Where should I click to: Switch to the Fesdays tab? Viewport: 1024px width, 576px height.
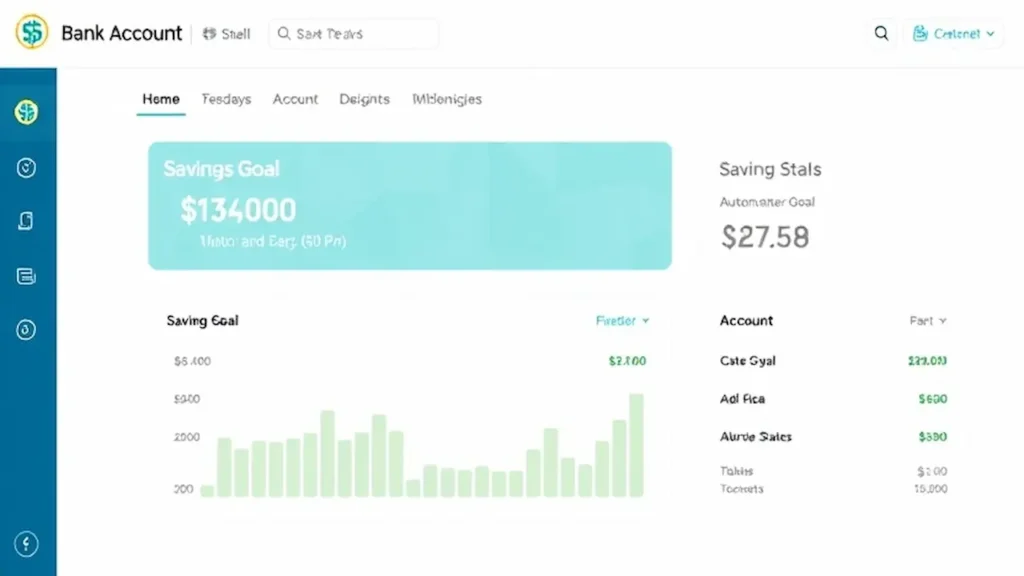click(x=225, y=99)
